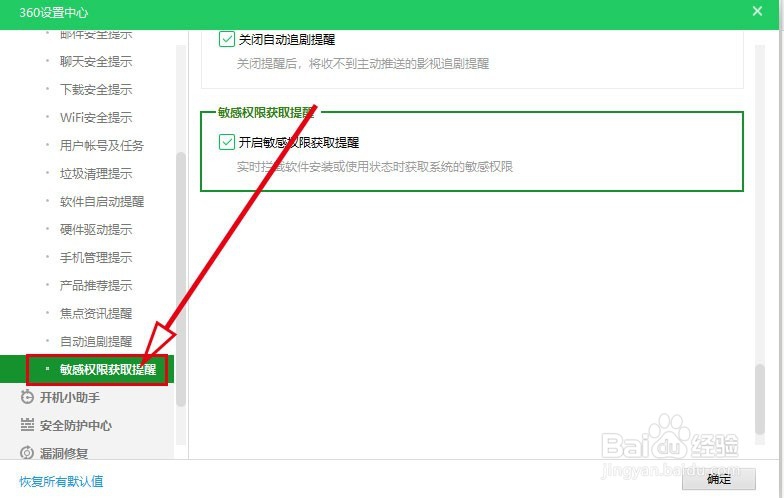
Task: Open 安全防护中心 section
Action: (76, 426)
